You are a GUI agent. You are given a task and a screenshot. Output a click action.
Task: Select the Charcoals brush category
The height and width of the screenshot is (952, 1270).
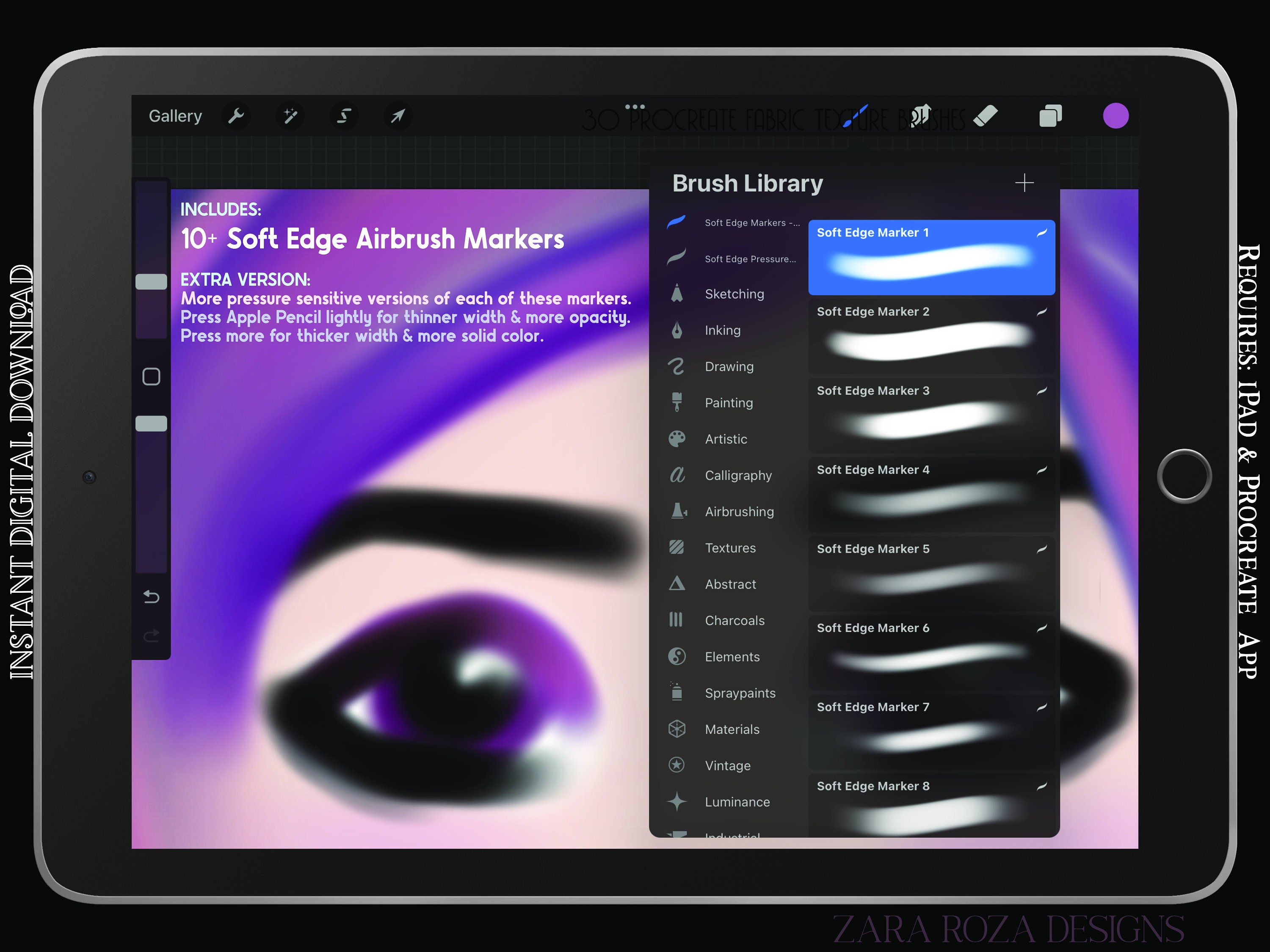[734, 620]
